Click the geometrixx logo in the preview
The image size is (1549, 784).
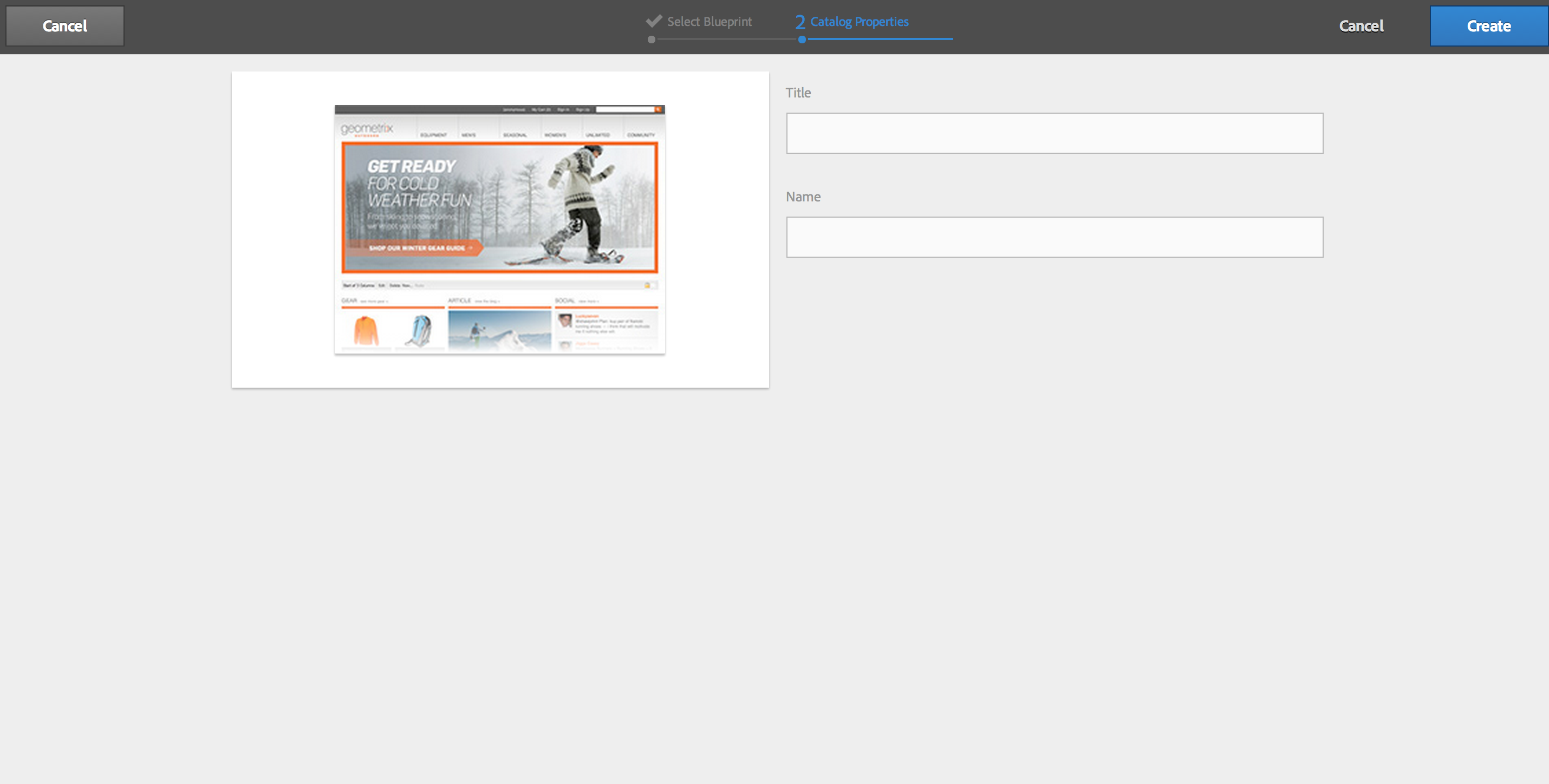click(367, 129)
